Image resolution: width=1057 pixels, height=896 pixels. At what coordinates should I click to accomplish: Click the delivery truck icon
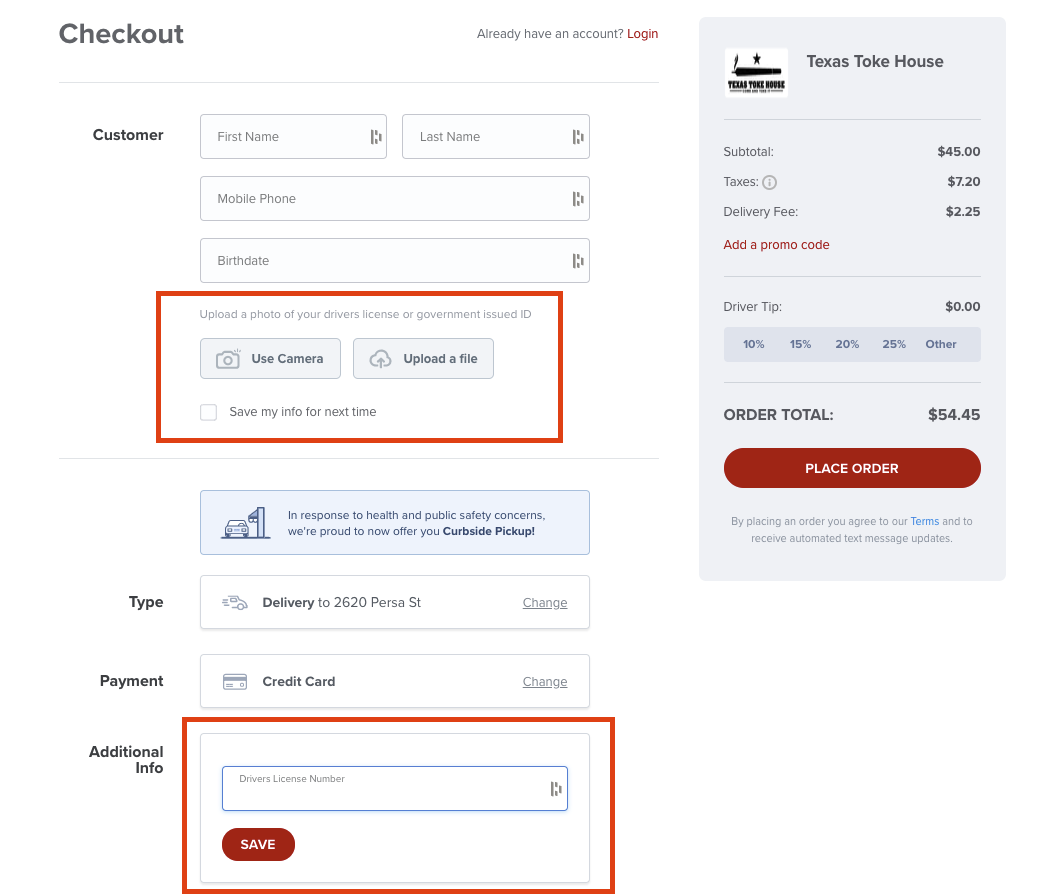pos(235,603)
